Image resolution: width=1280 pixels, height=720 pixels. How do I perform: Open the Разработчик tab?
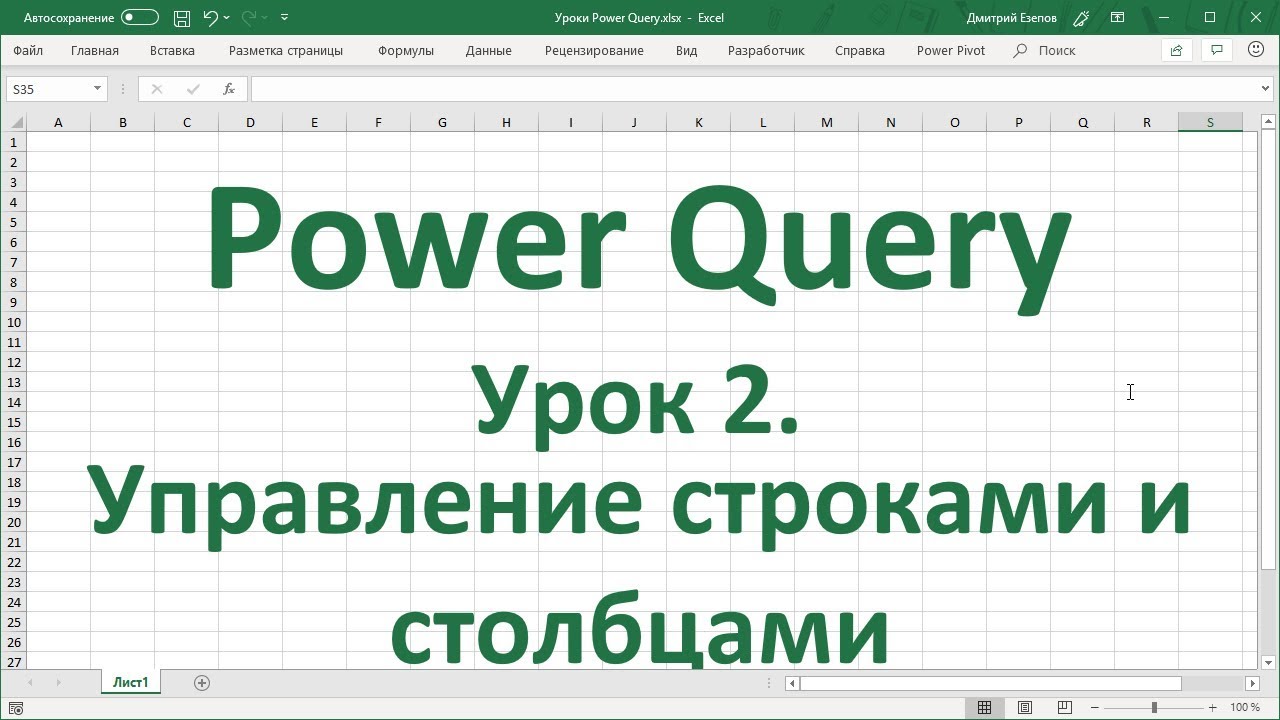(766, 50)
